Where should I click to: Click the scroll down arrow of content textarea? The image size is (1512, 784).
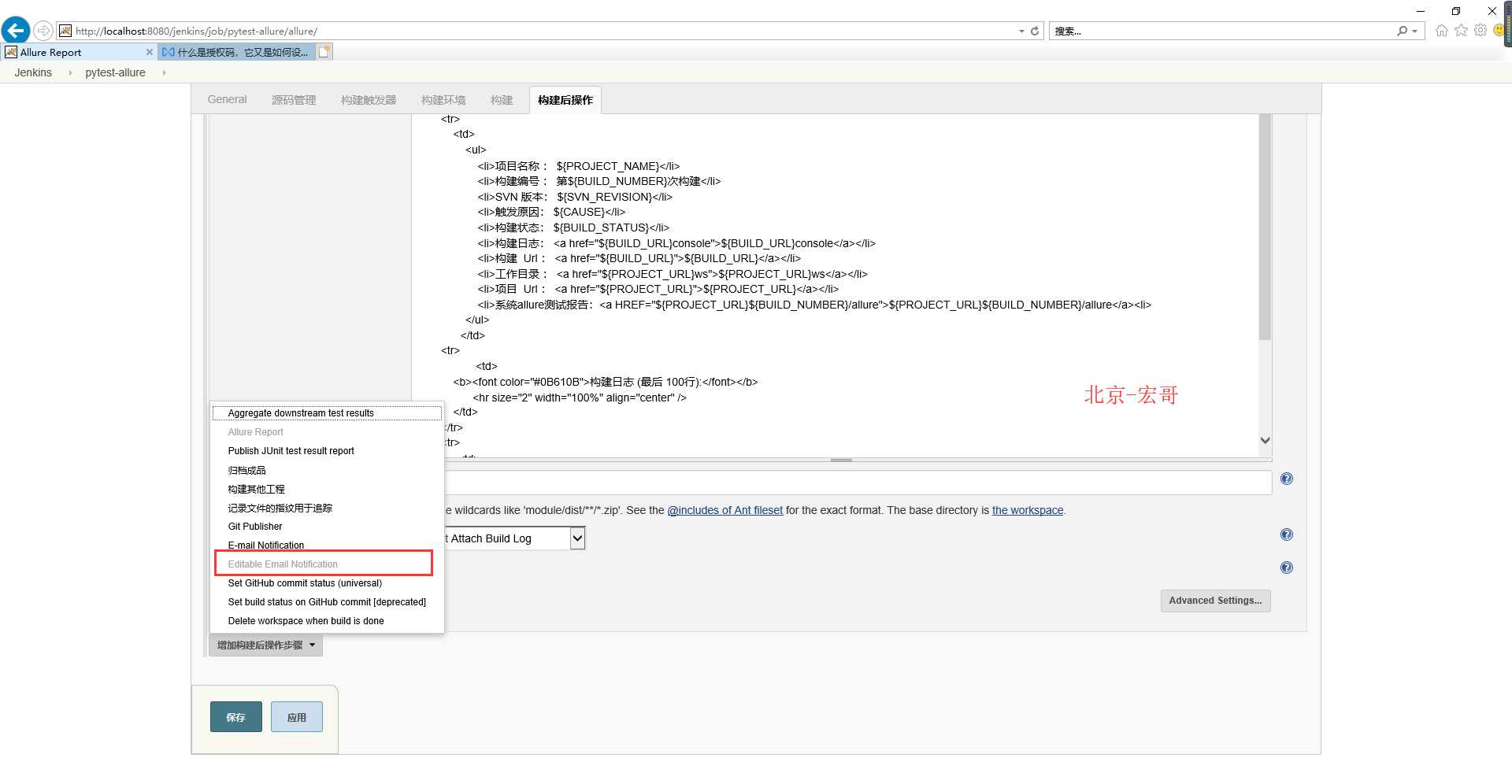(x=1265, y=441)
